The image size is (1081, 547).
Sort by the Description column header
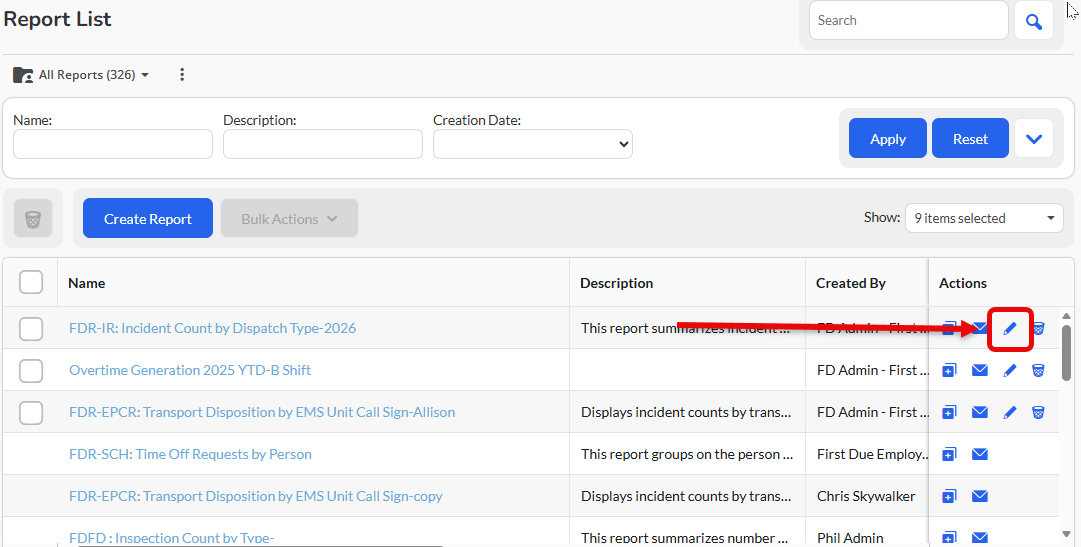coord(616,283)
